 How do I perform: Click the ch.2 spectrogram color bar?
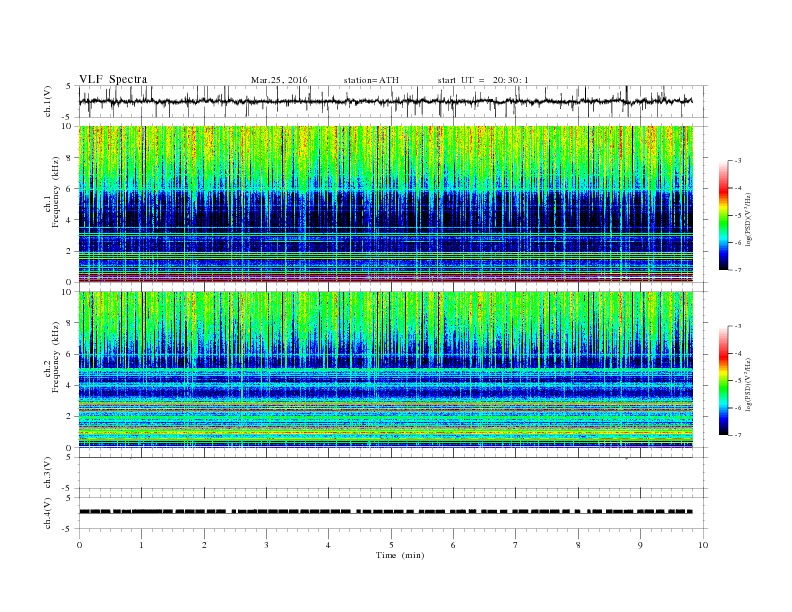coord(724,381)
